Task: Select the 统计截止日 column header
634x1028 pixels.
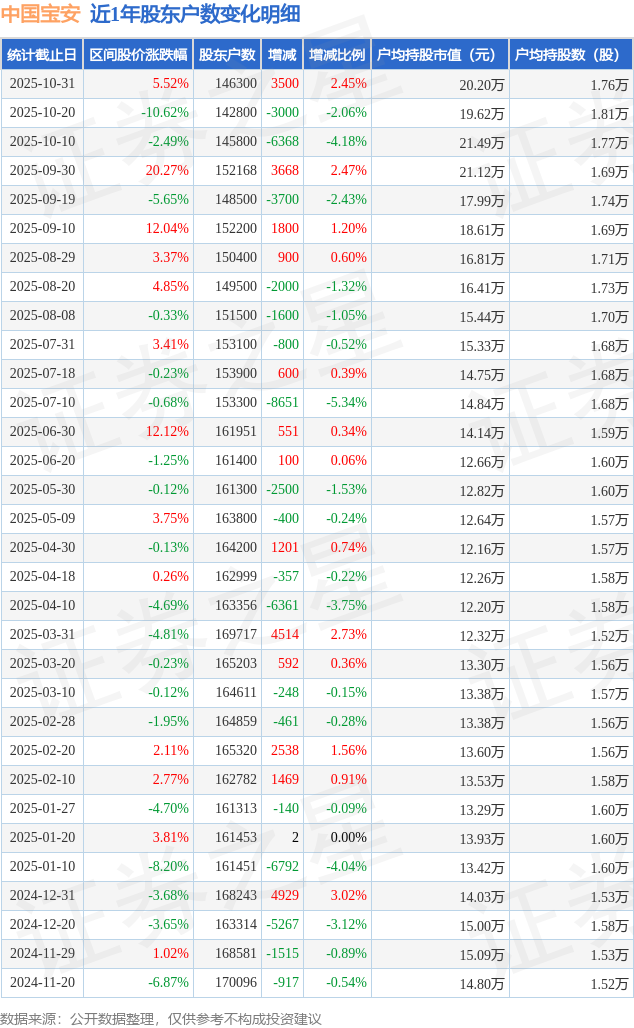Action: [41, 55]
